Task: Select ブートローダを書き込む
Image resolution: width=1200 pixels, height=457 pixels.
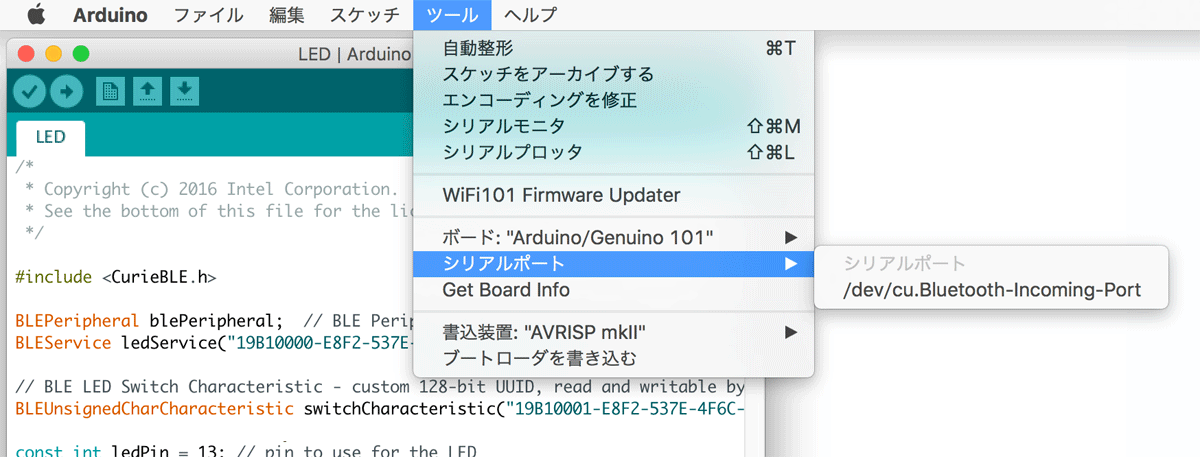Action: [x=614, y=358]
